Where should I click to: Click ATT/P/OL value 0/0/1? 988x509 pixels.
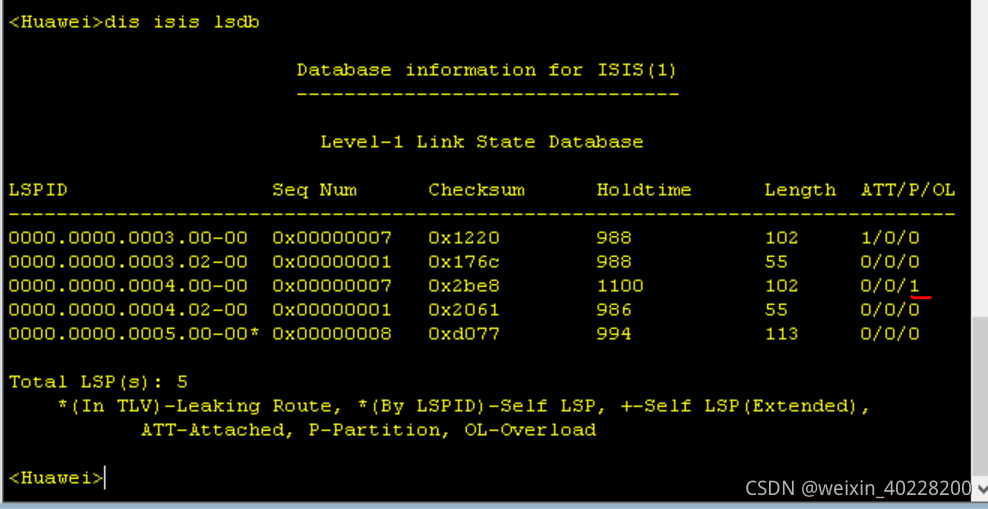click(890, 286)
